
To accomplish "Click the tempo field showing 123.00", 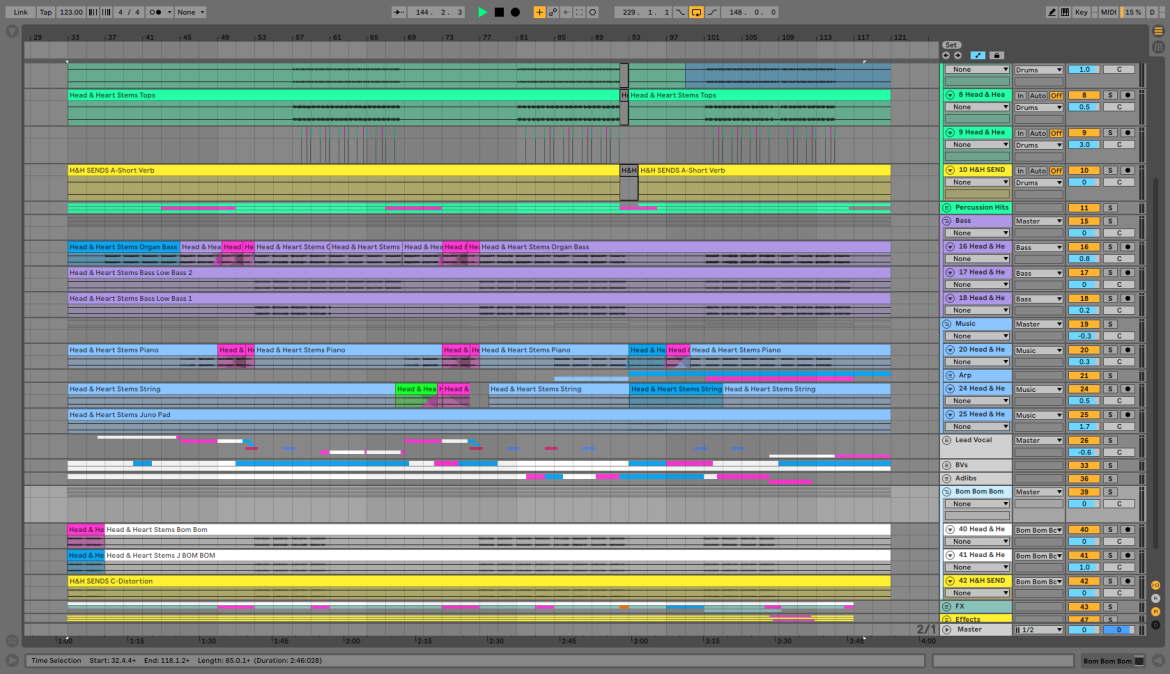I will coord(71,12).
